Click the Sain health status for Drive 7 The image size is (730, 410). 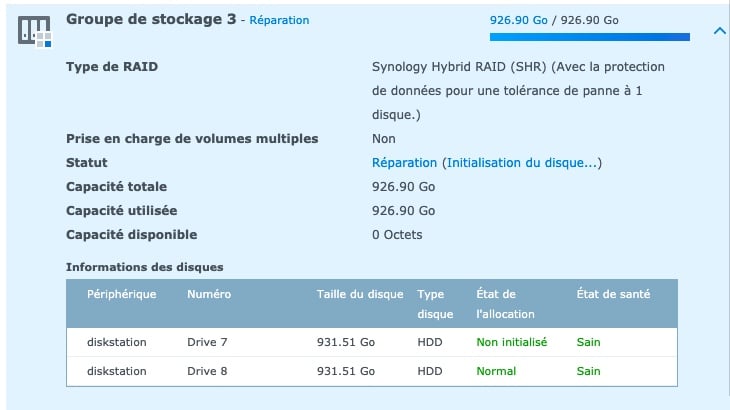588,342
